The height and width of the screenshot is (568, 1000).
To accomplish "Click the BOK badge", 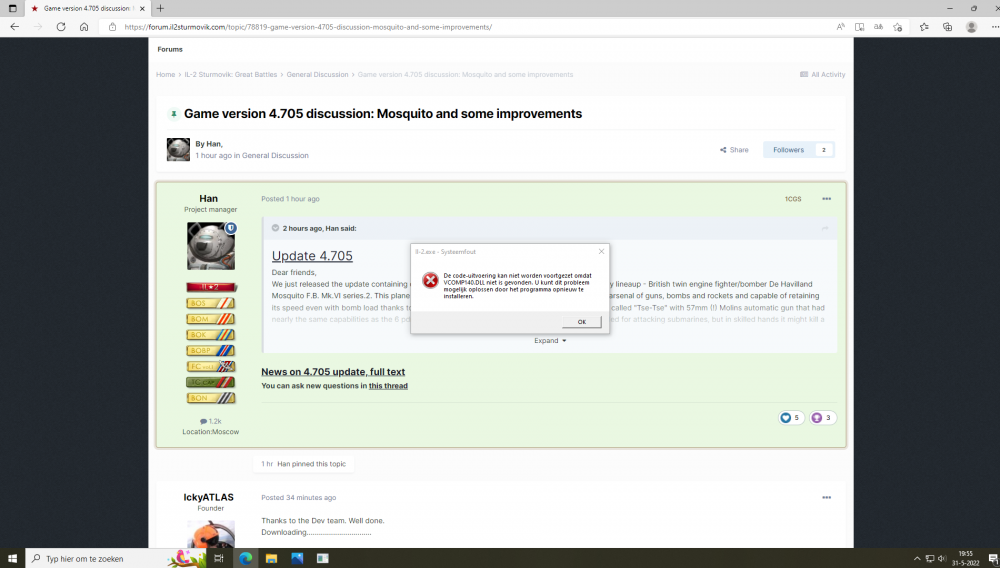I will coord(210,335).
